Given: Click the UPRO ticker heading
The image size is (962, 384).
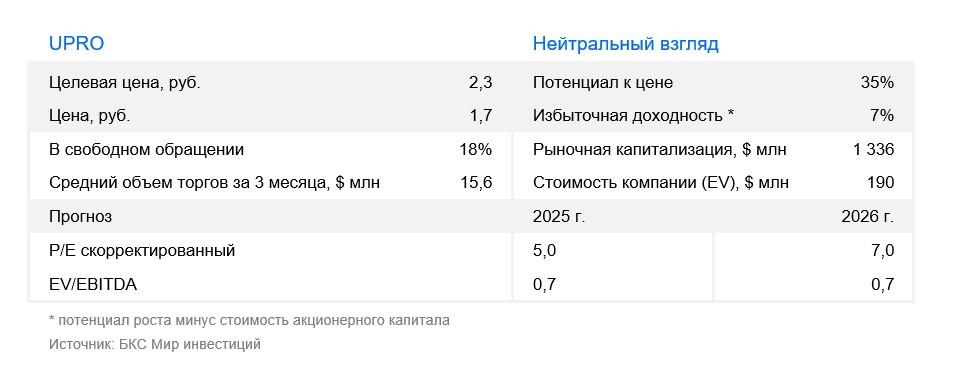Looking at the screenshot, I should coord(76,44).
